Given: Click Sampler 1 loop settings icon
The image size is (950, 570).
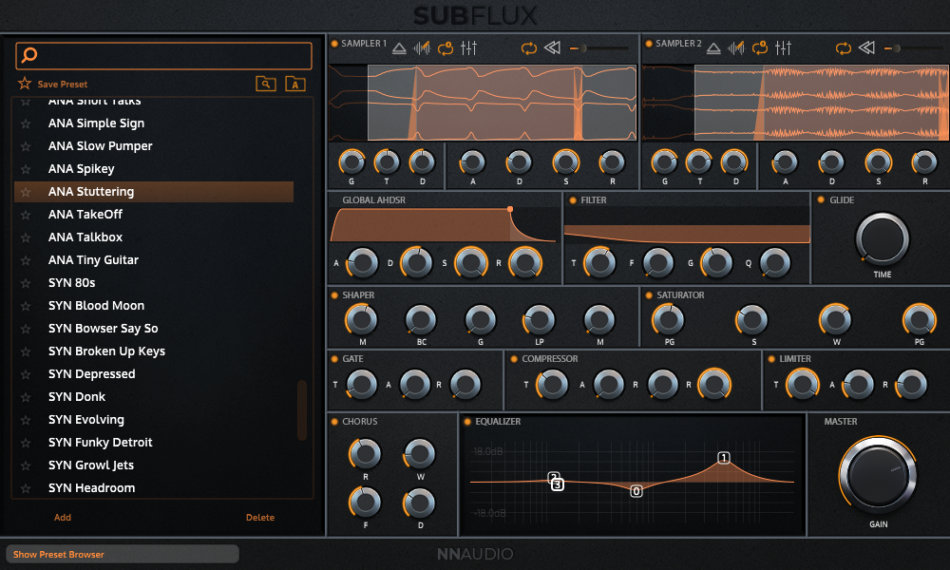Looking at the screenshot, I should click(x=445, y=48).
